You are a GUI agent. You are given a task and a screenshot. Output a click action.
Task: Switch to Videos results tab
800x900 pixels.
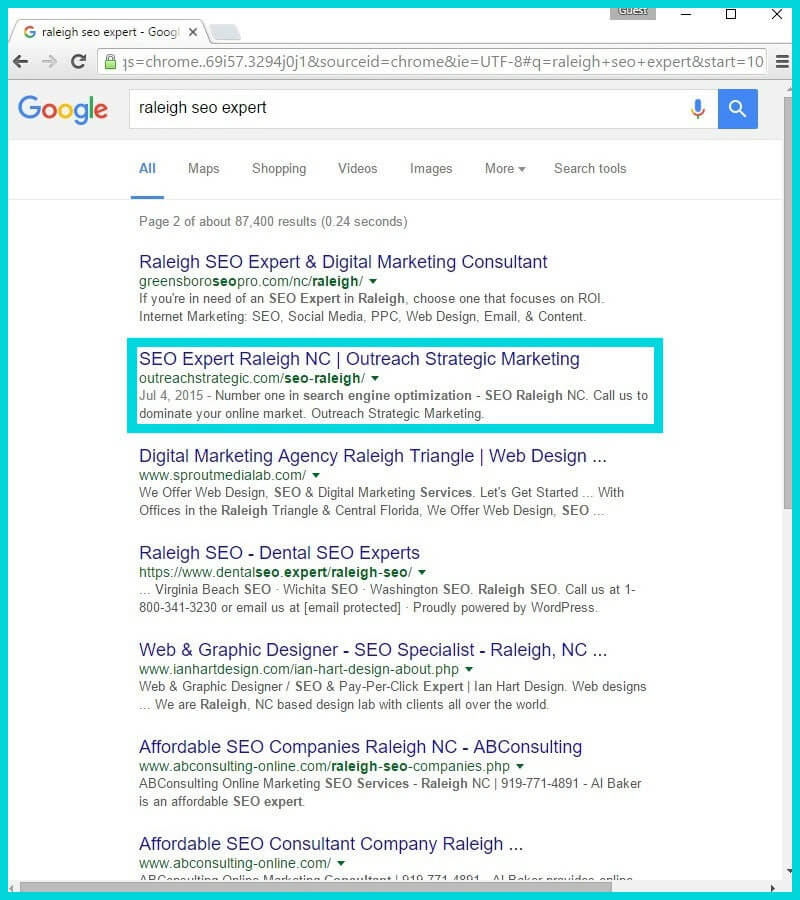(358, 169)
